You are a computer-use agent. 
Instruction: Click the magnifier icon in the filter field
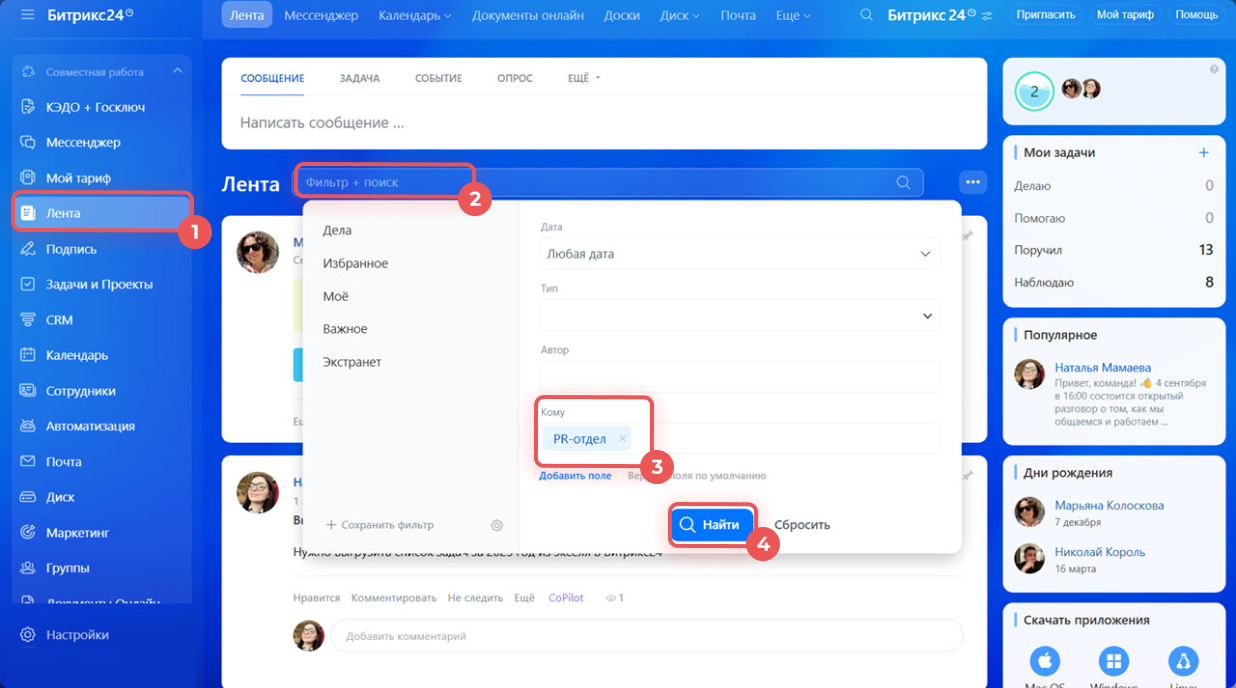[903, 182]
